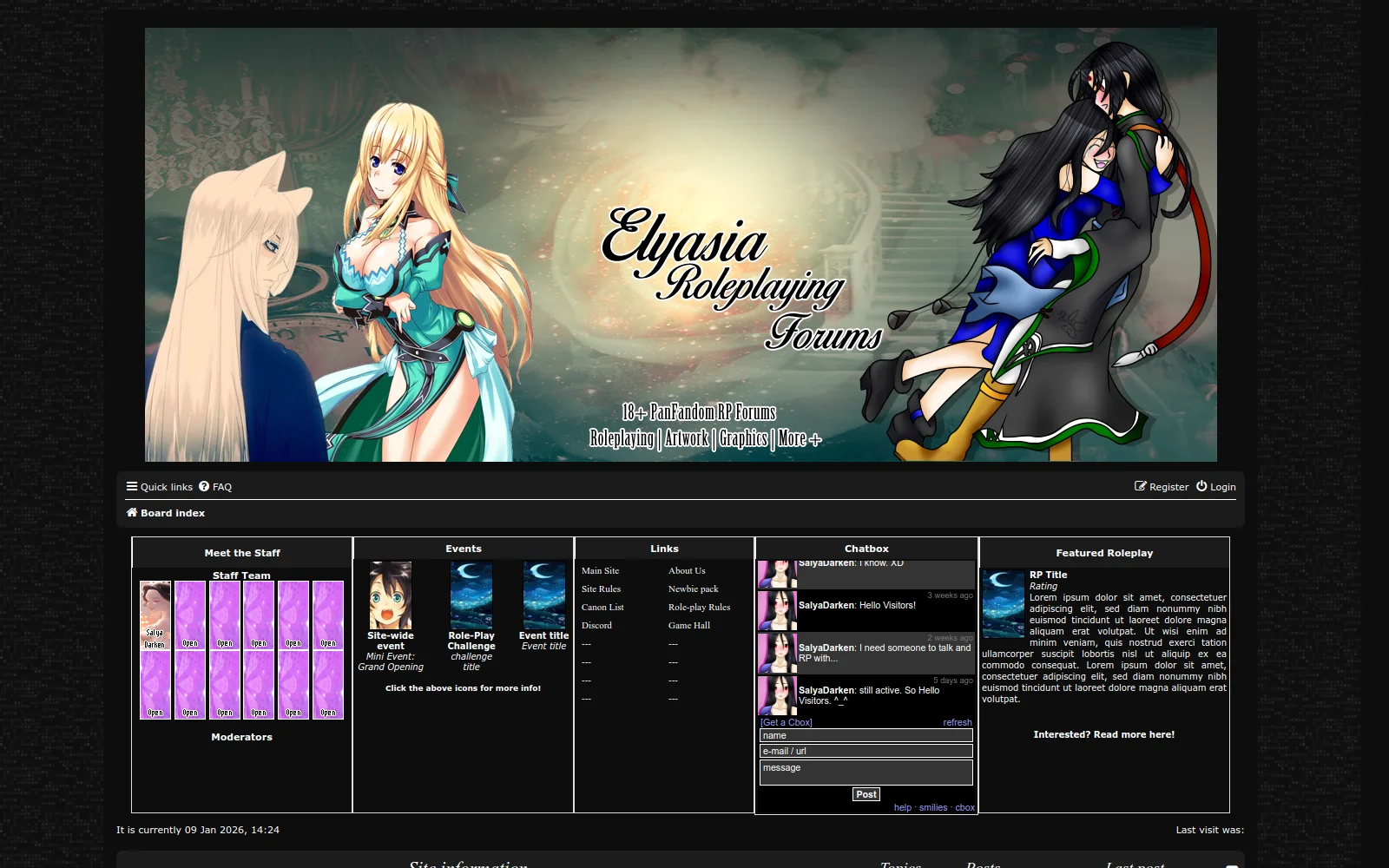Open the Newbie pack link
1389x868 pixels.
pyautogui.click(x=694, y=589)
